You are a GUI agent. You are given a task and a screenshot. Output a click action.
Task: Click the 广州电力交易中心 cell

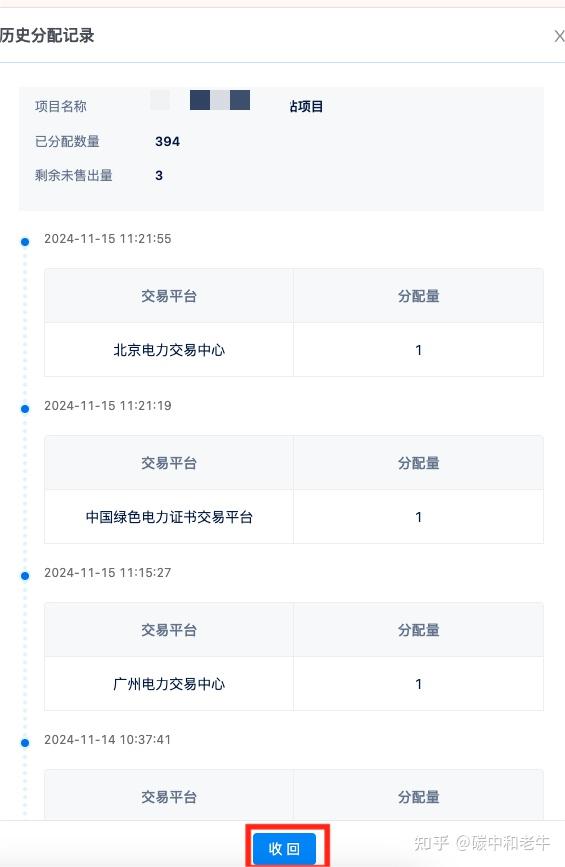click(169, 684)
